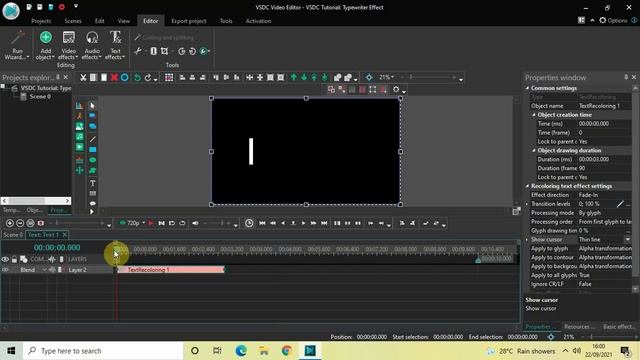Screen dimensions: 640x360
Task: Switch to Resources tab at bottom right
Action: (579, 327)
